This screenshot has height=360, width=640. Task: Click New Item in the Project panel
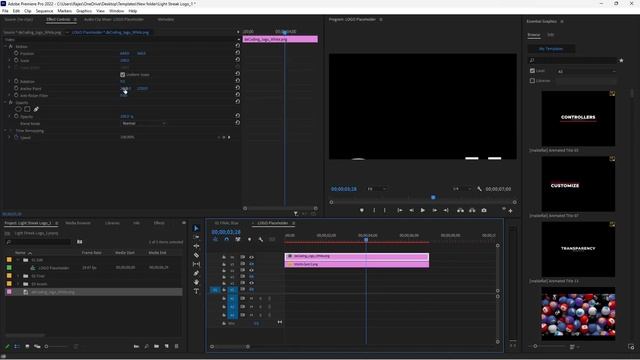click(x=167, y=346)
